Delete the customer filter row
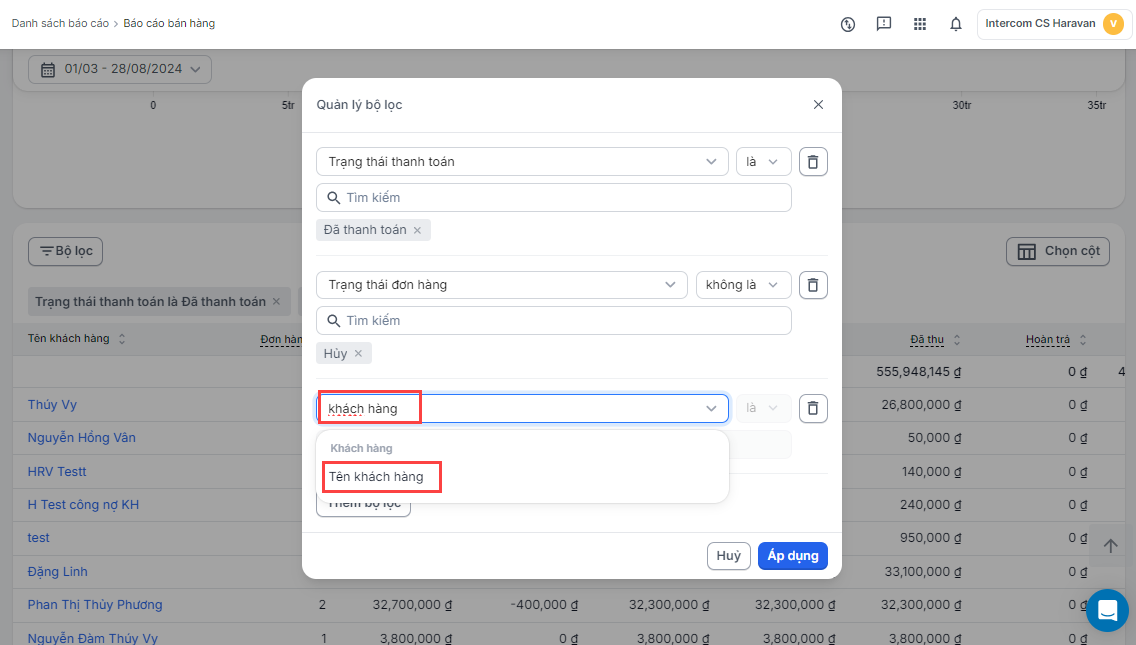The image size is (1136, 645). [813, 408]
